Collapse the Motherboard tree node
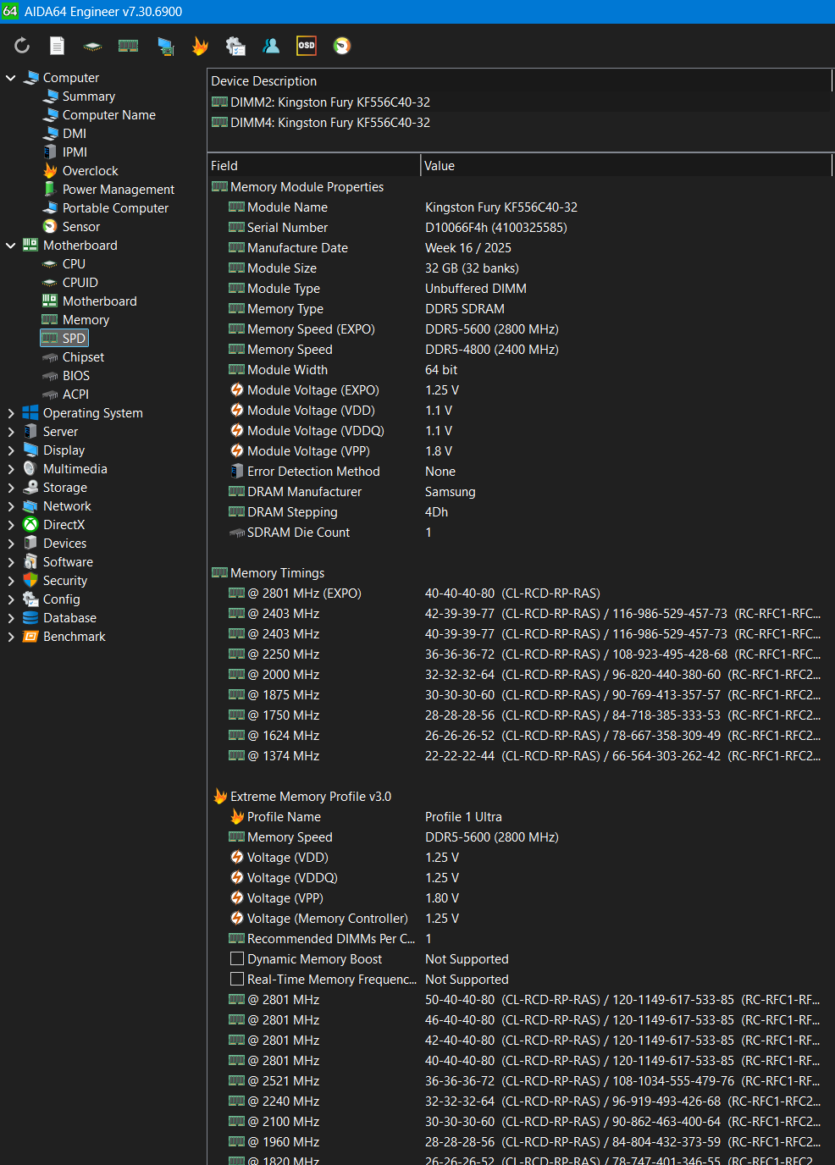Viewport: 835px width, 1165px height. (10, 245)
